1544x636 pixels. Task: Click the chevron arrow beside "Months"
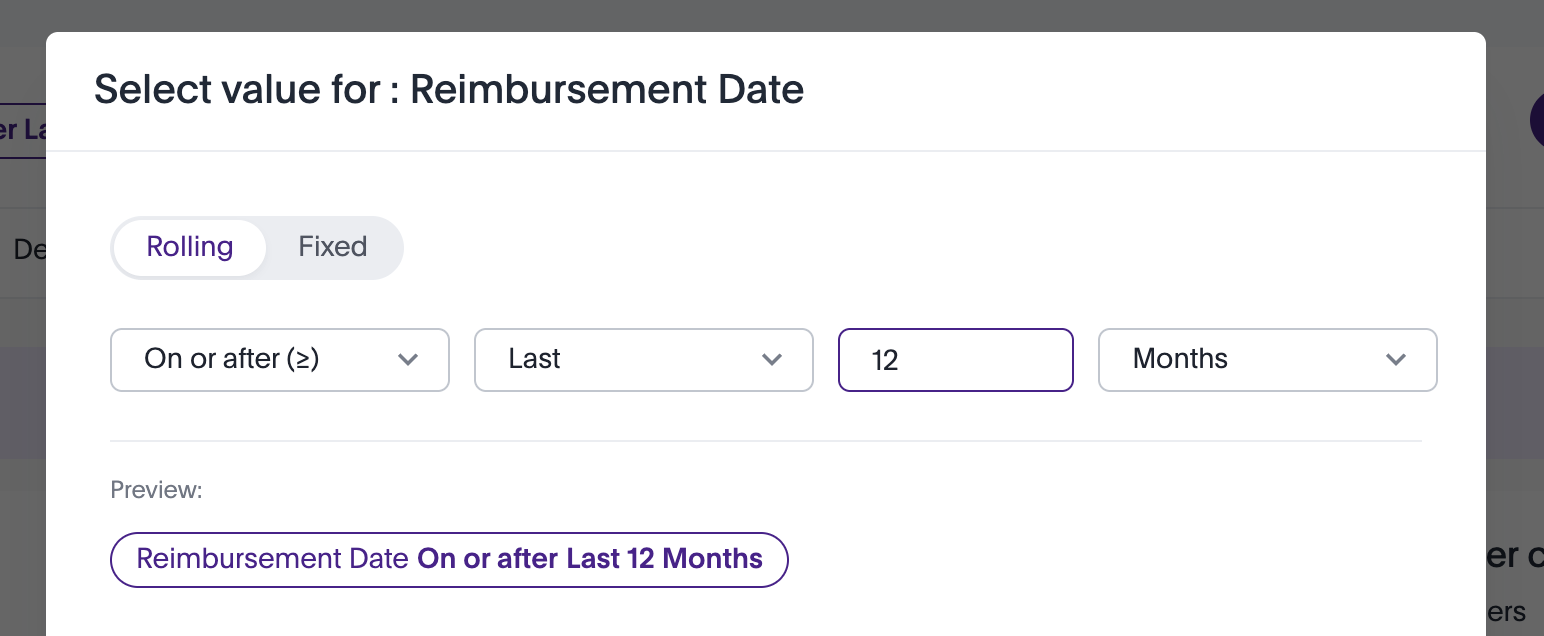[x=1396, y=360]
